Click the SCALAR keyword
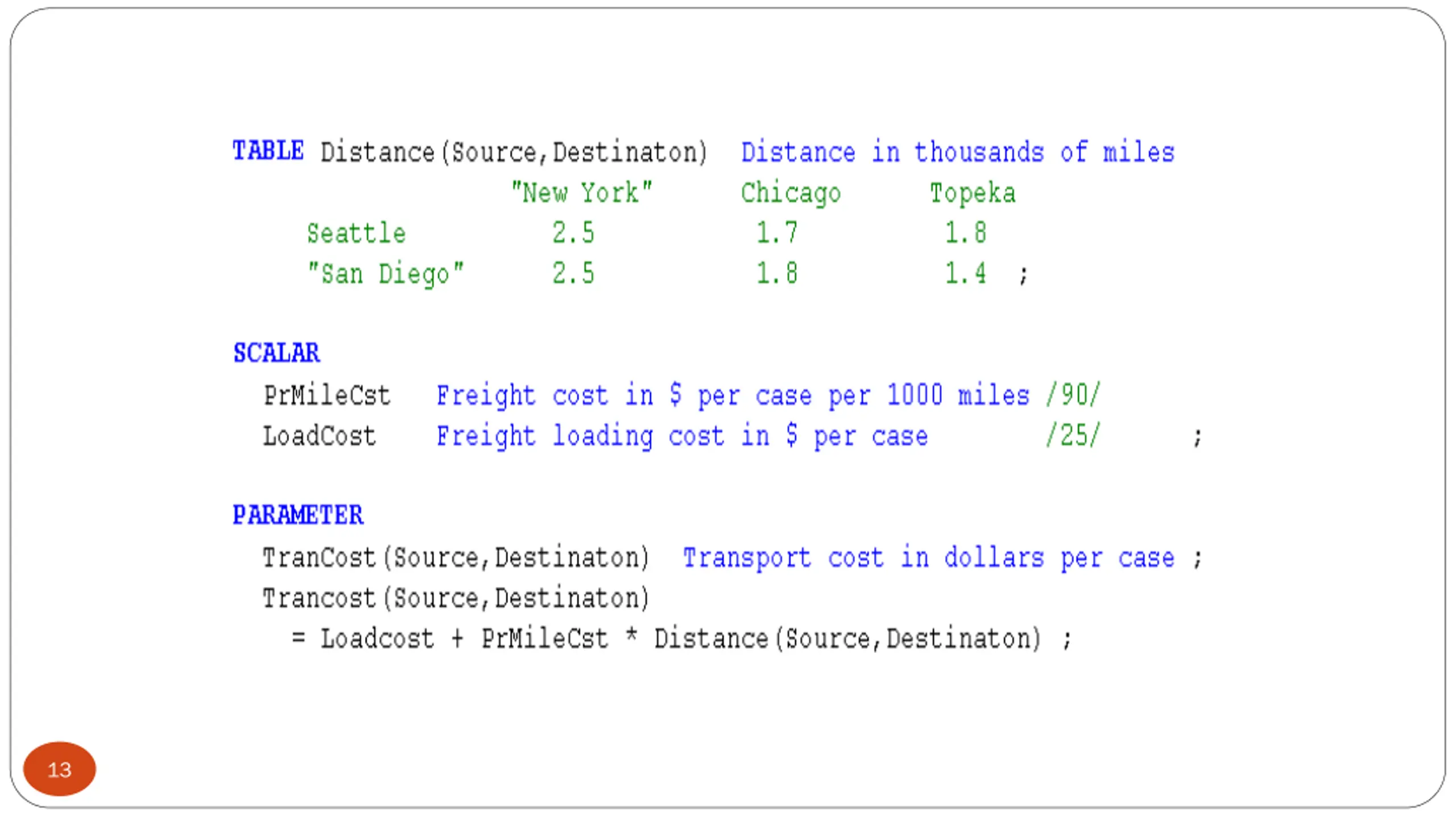 click(276, 353)
